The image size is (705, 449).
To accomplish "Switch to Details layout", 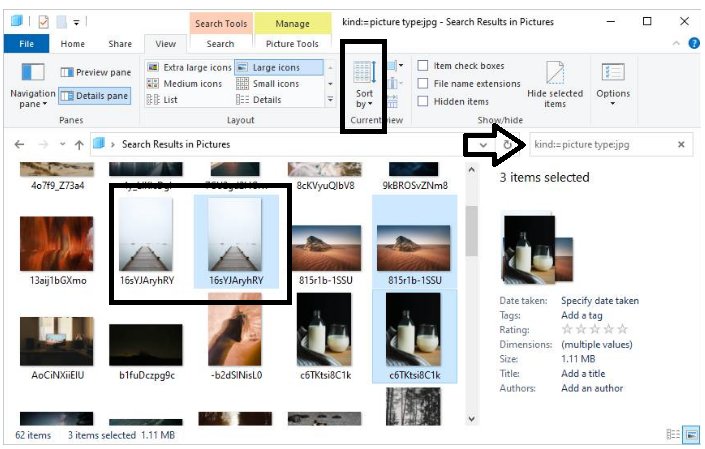I will tap(259, 100).
